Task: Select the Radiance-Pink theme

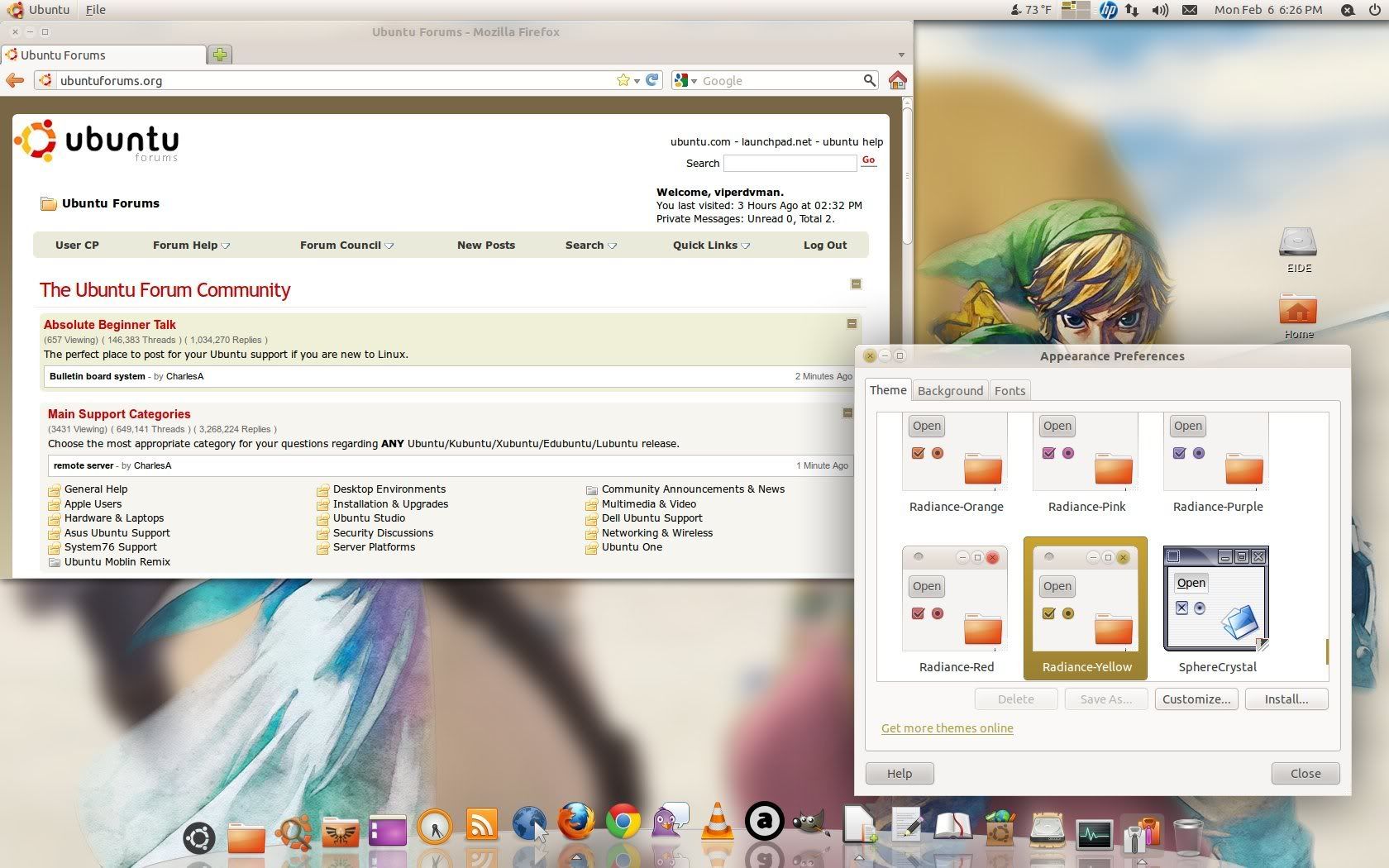Action: click(x=1086, y=463)
